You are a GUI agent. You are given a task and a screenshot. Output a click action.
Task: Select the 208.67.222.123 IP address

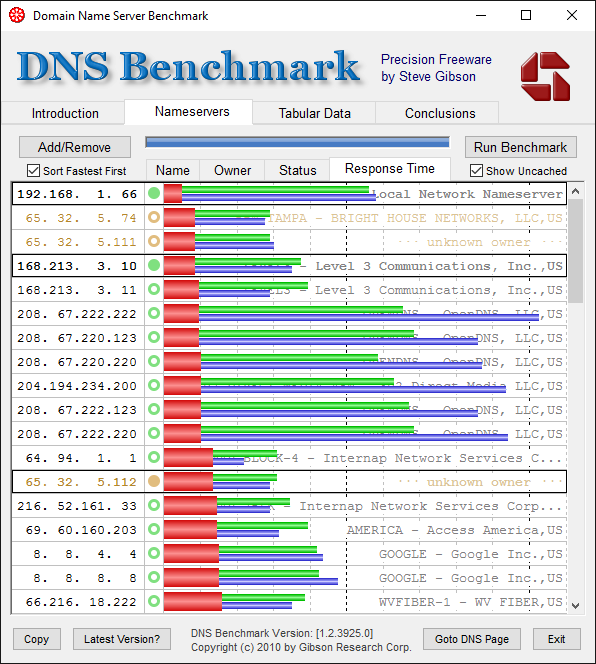coord(77,410)
